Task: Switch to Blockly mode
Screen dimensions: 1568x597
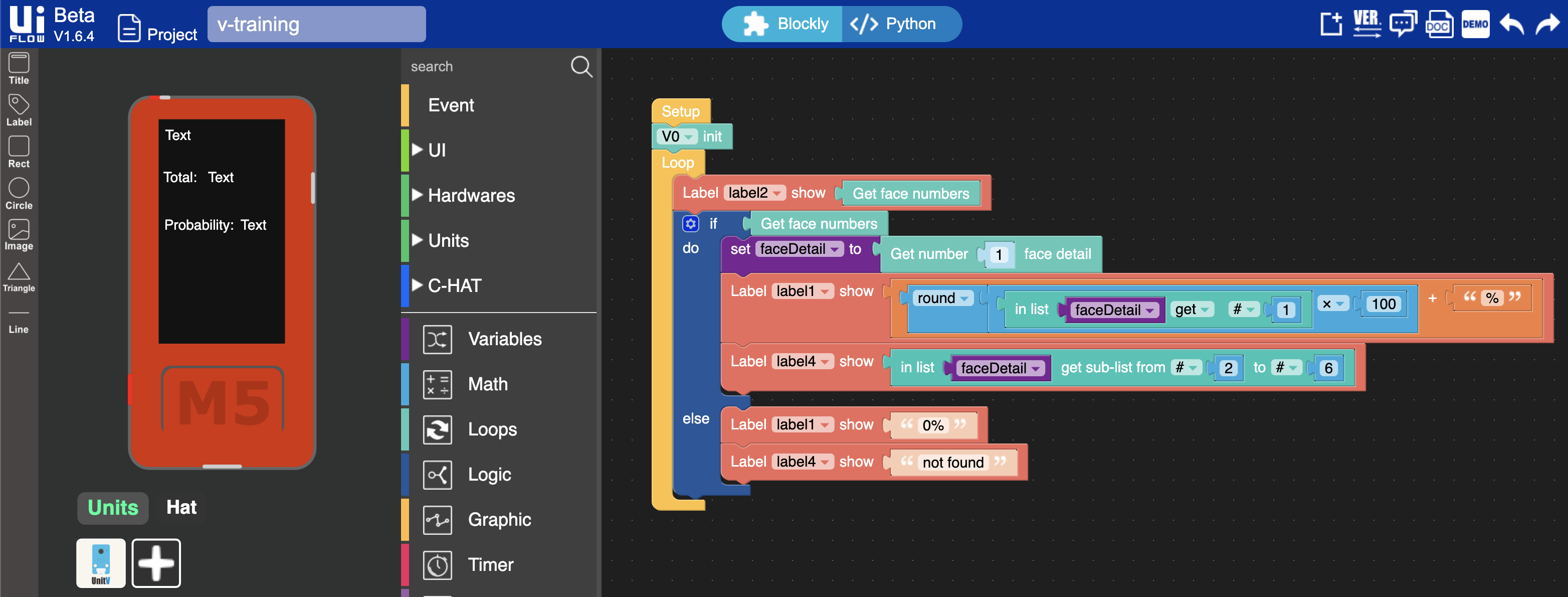Action: pyautogui.click(x=785, y=25)
